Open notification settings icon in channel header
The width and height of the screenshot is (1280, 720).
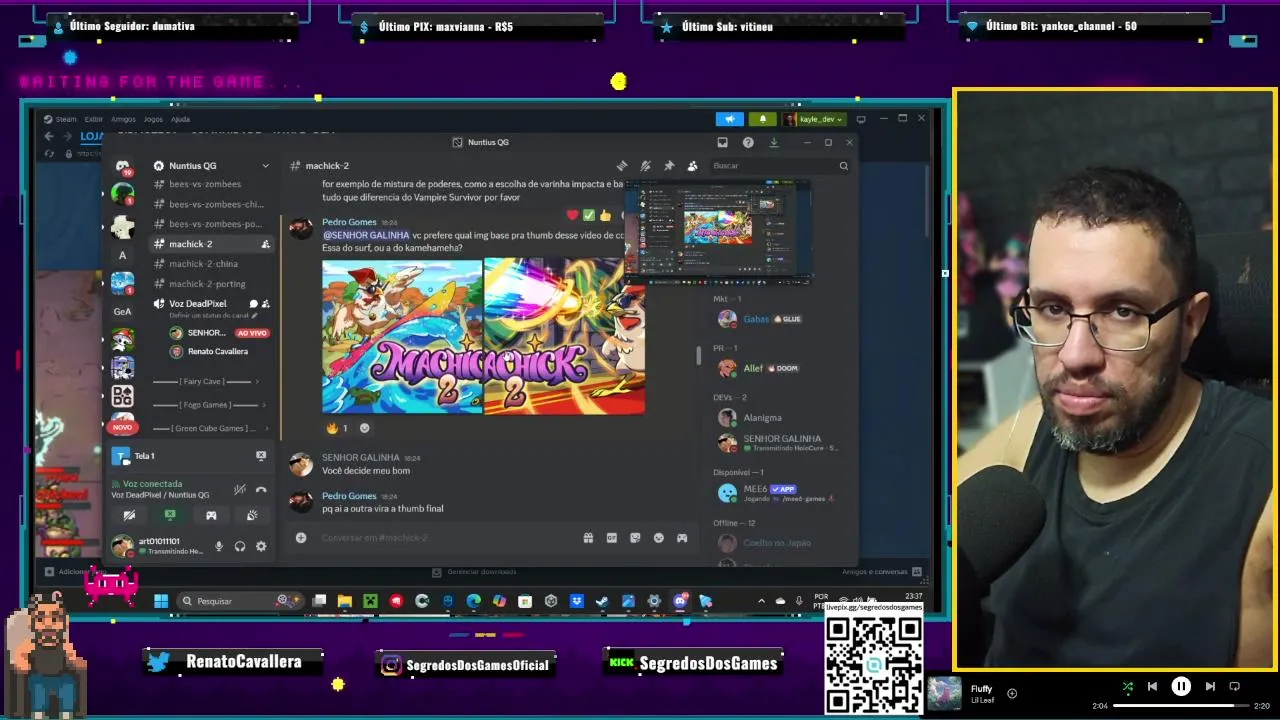(x=645, y=166)
